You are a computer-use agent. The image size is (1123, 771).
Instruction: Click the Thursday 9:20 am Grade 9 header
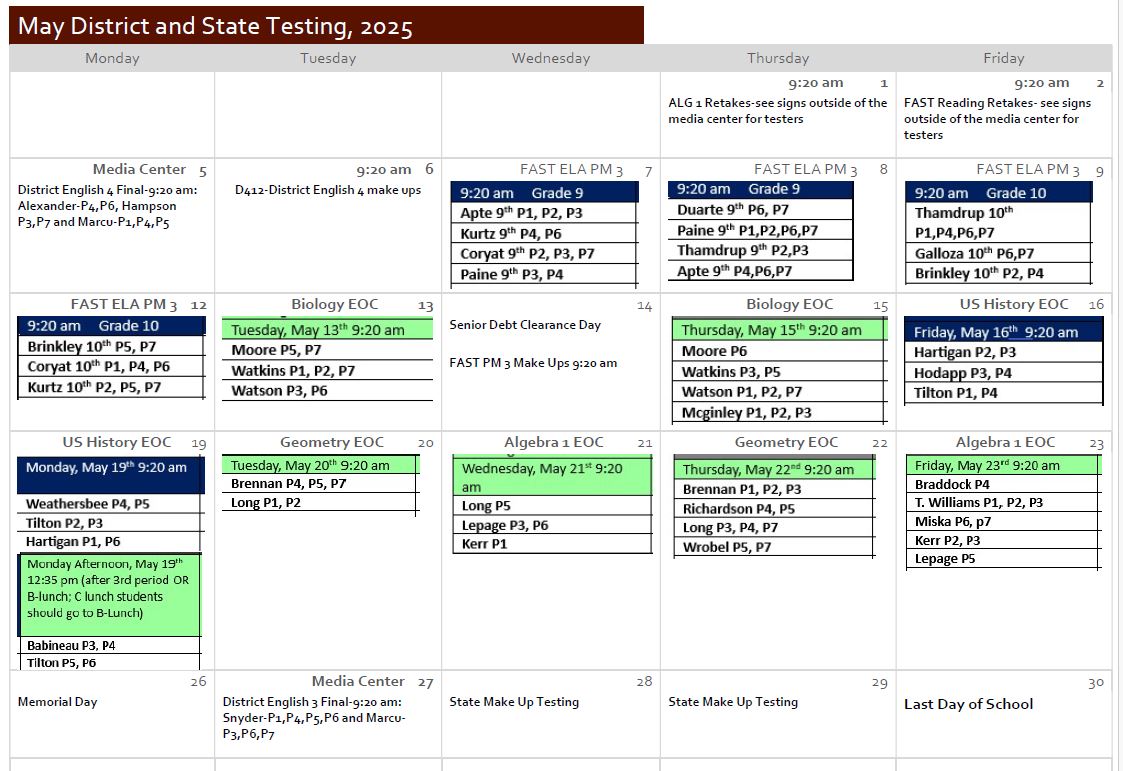(761, 189)
